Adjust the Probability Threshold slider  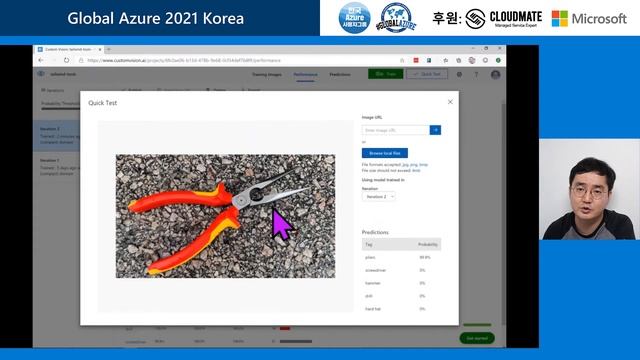coord(60,109)
